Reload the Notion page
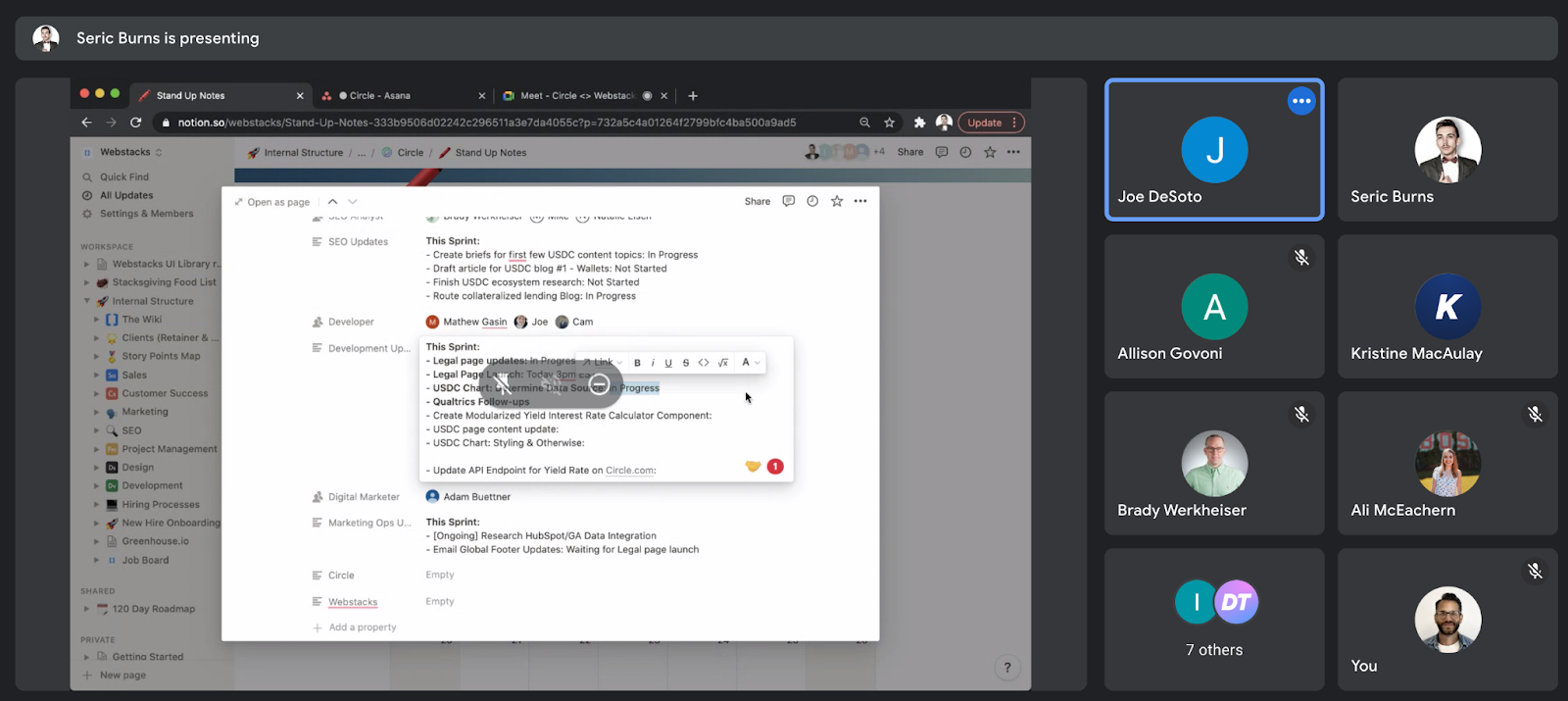Image resolution: width=1568 pixels, height=701 pixels. click(136, 123)
